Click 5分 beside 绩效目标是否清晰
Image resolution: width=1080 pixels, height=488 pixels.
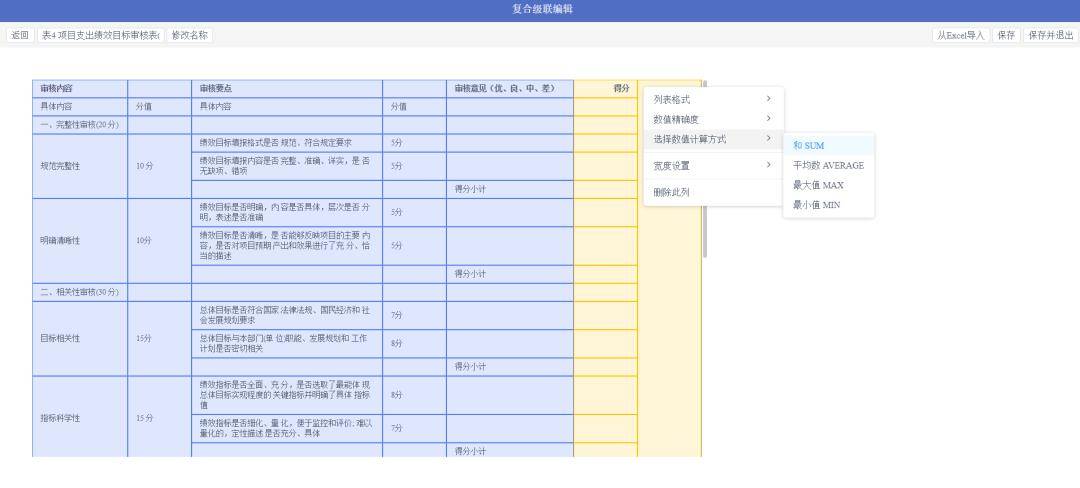point(414,246)
